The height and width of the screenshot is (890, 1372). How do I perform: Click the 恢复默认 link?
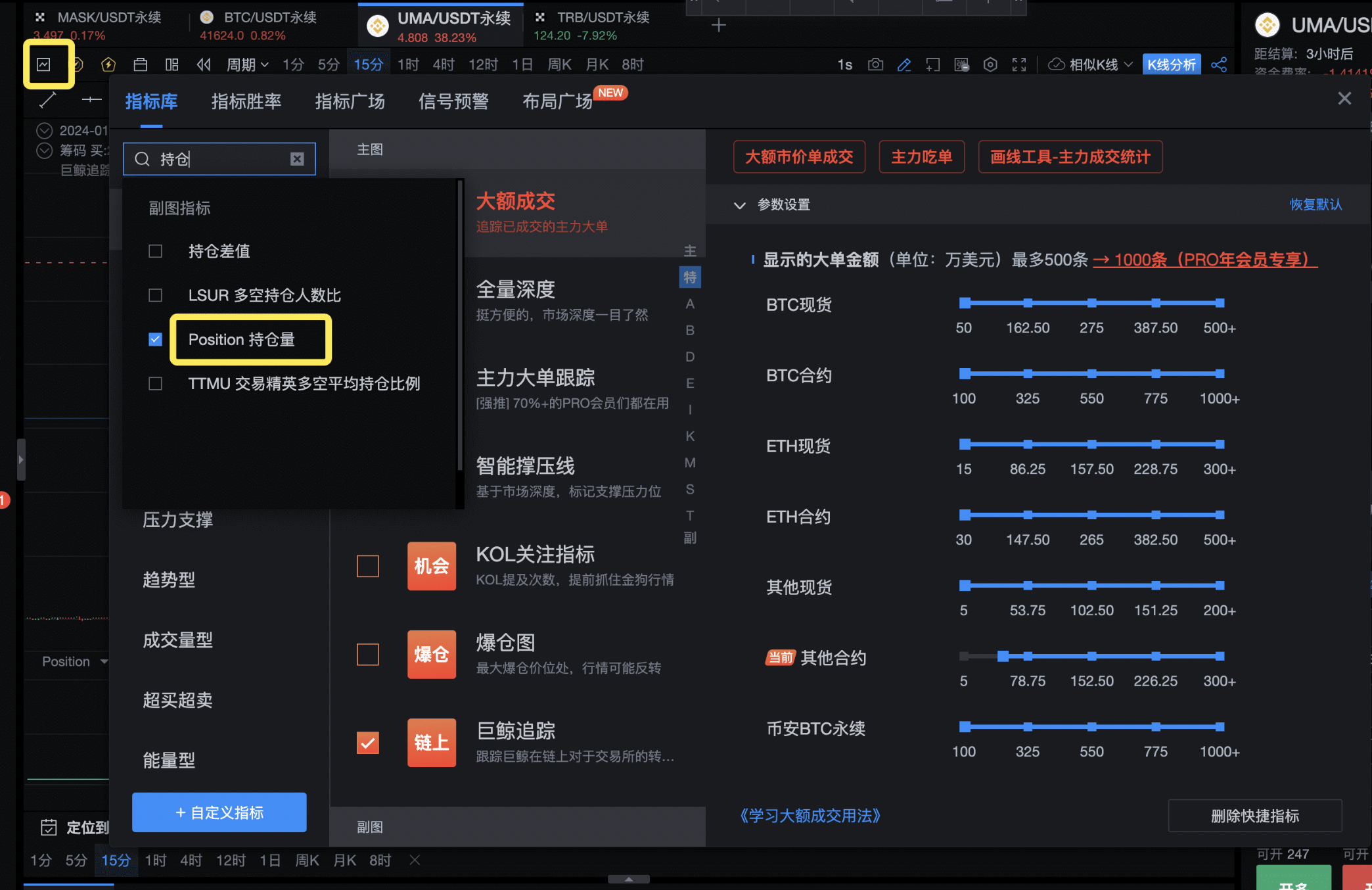[1315, 204]
